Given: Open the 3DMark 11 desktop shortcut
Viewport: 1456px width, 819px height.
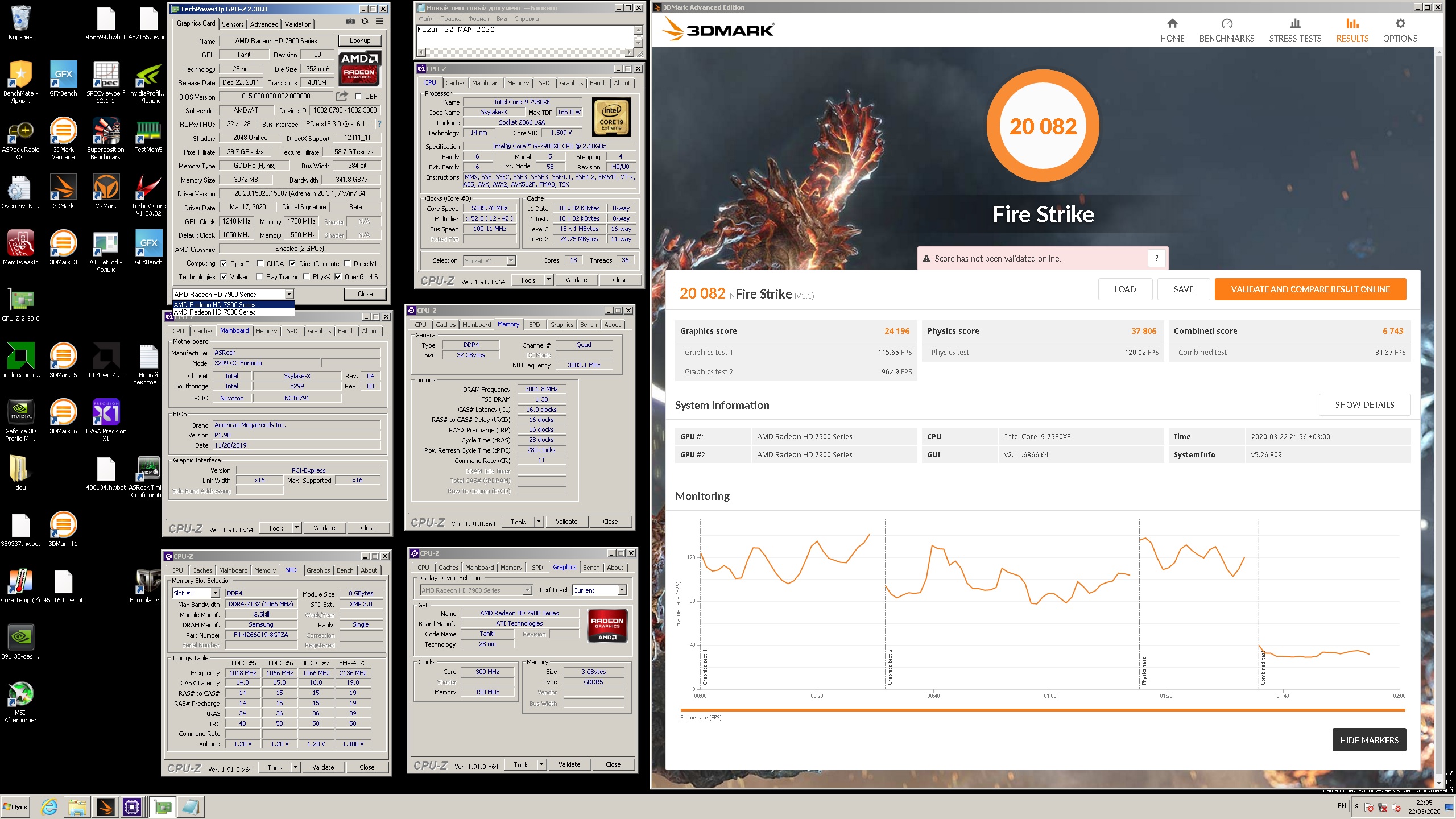Looking at the screenshot, I should click(63, 529).
